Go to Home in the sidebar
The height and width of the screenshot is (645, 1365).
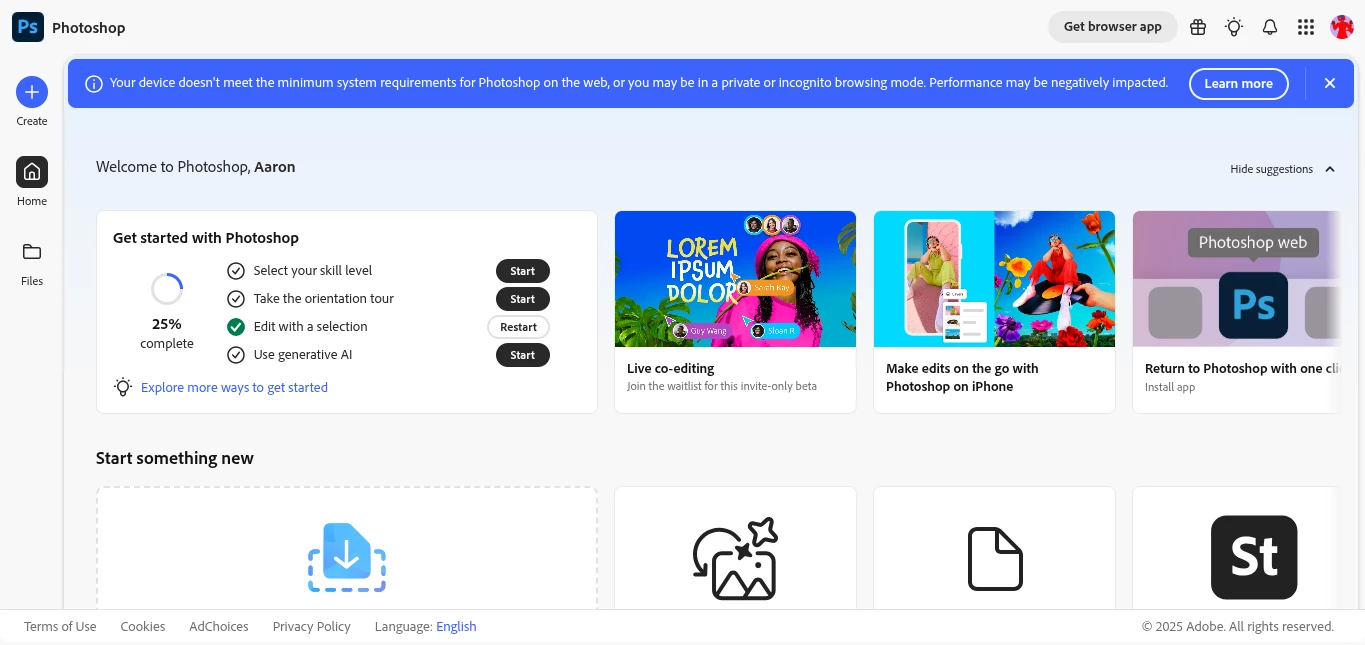(32, 172)
